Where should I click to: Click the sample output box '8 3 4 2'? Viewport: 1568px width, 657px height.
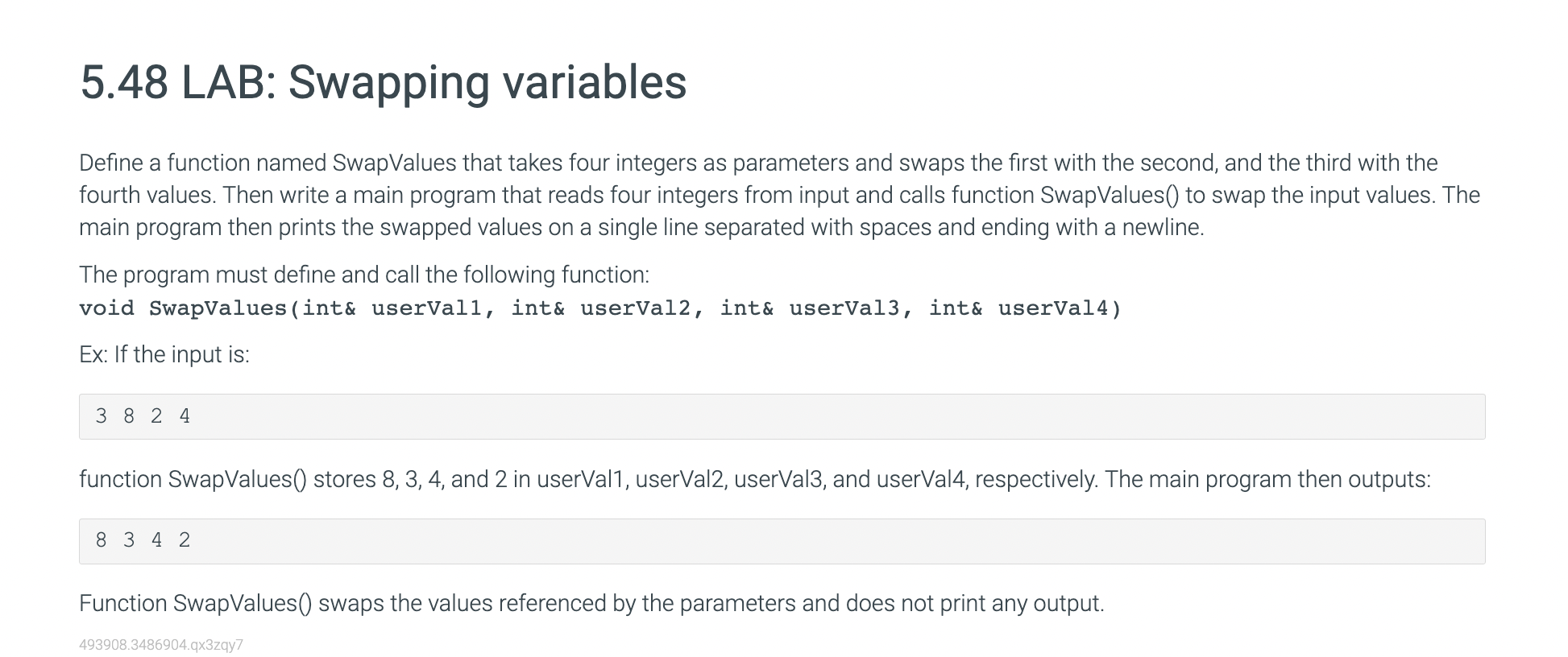[x=782, y=541]
